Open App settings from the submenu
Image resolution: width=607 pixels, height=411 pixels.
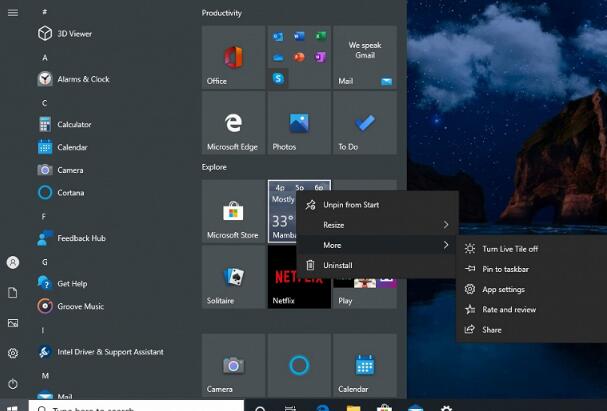[503, 289]
